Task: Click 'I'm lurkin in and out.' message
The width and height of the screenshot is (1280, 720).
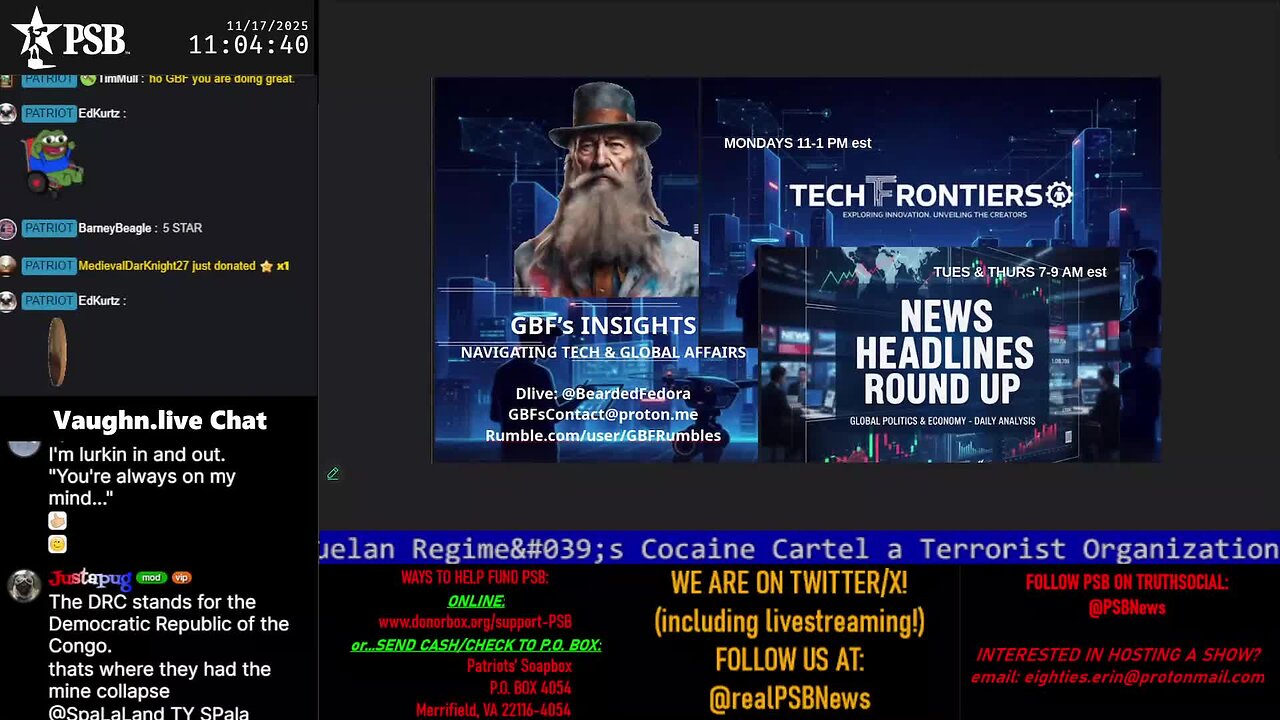Action: pyautogui.click(x=137, y=454)
